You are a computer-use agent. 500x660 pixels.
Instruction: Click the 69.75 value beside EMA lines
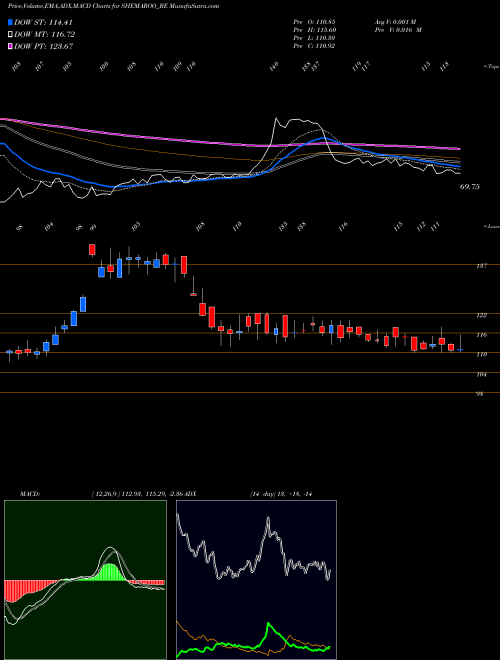(469, 187)
